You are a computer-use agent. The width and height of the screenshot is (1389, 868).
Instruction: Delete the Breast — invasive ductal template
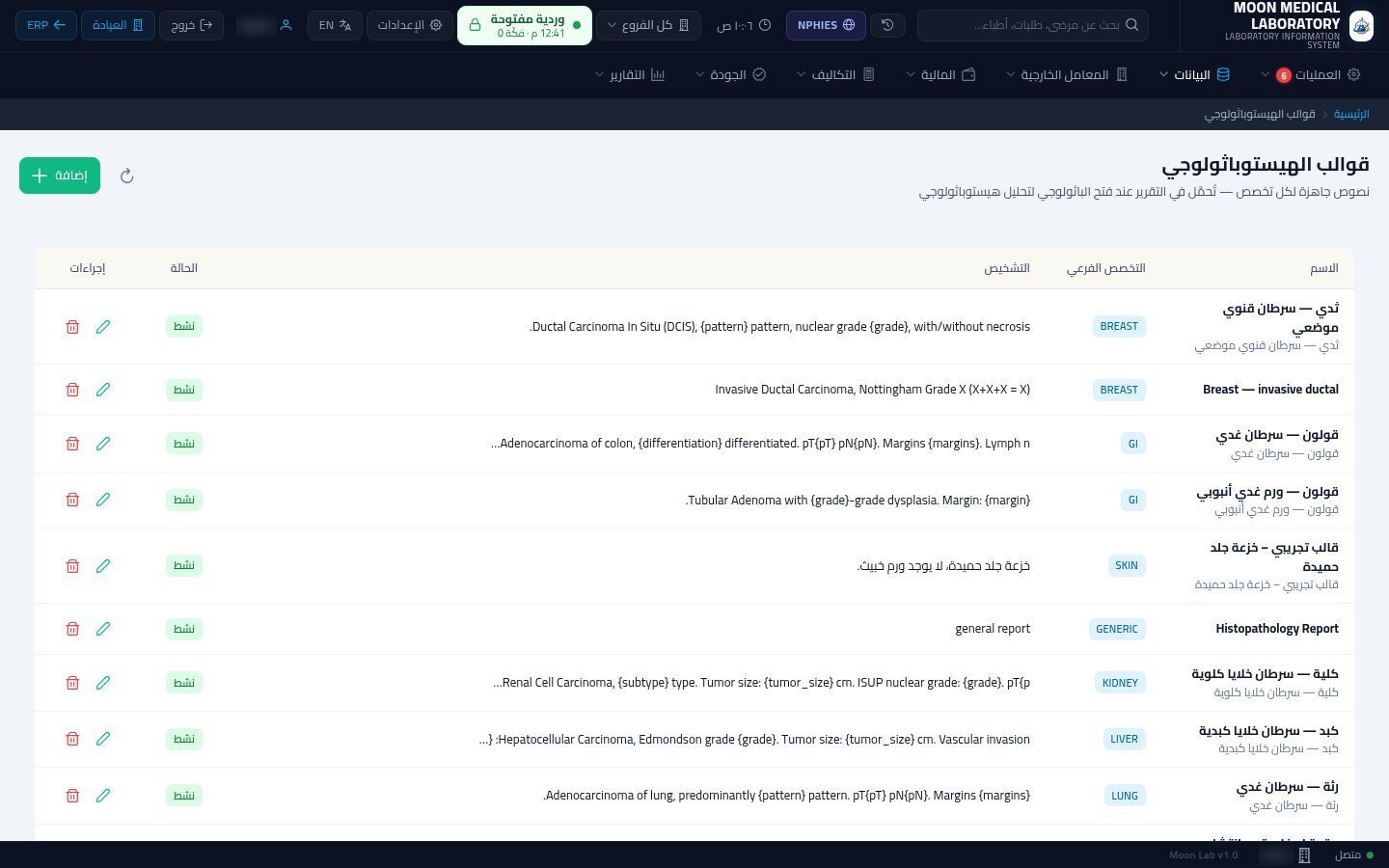pyautogui.click(x=72, y=390)
